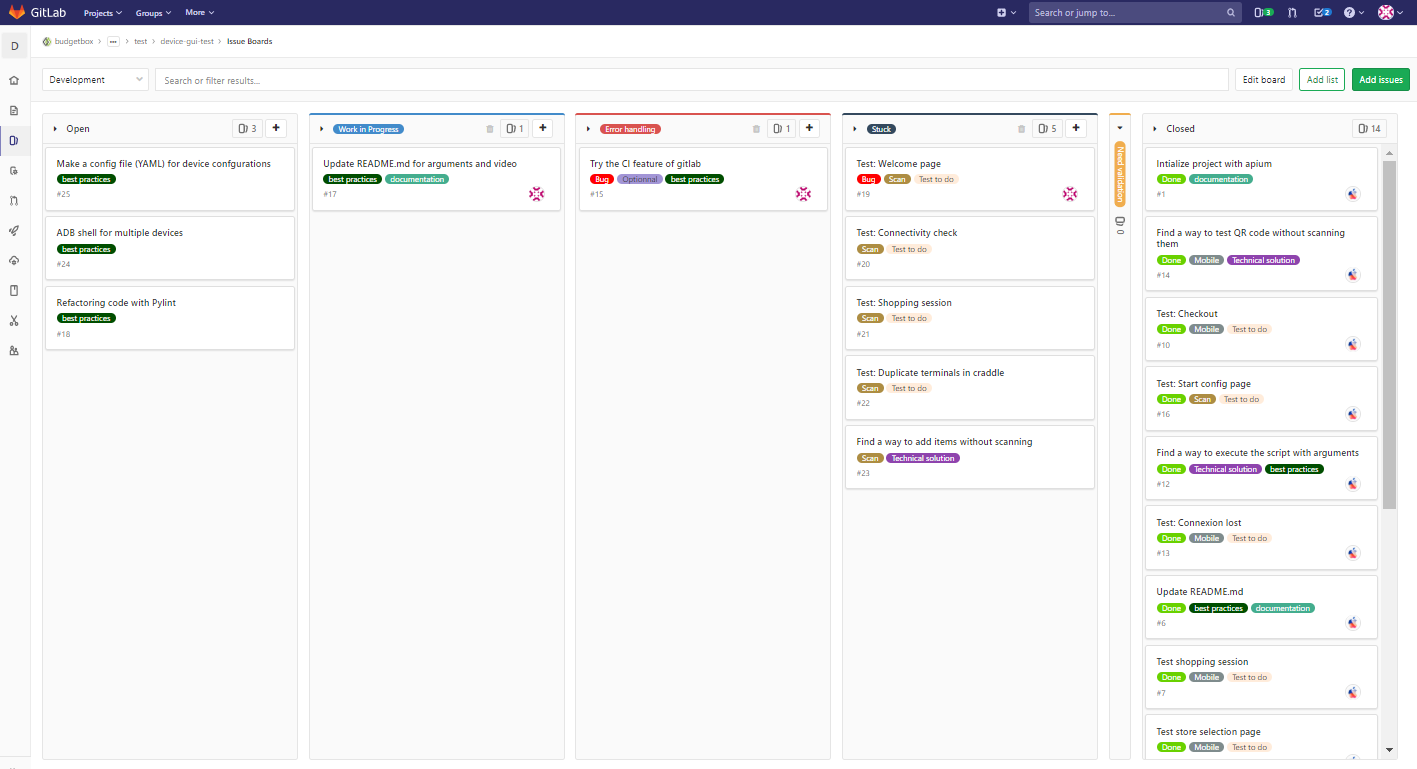Open Merge Requests from left sidebar

coord(14,200)
